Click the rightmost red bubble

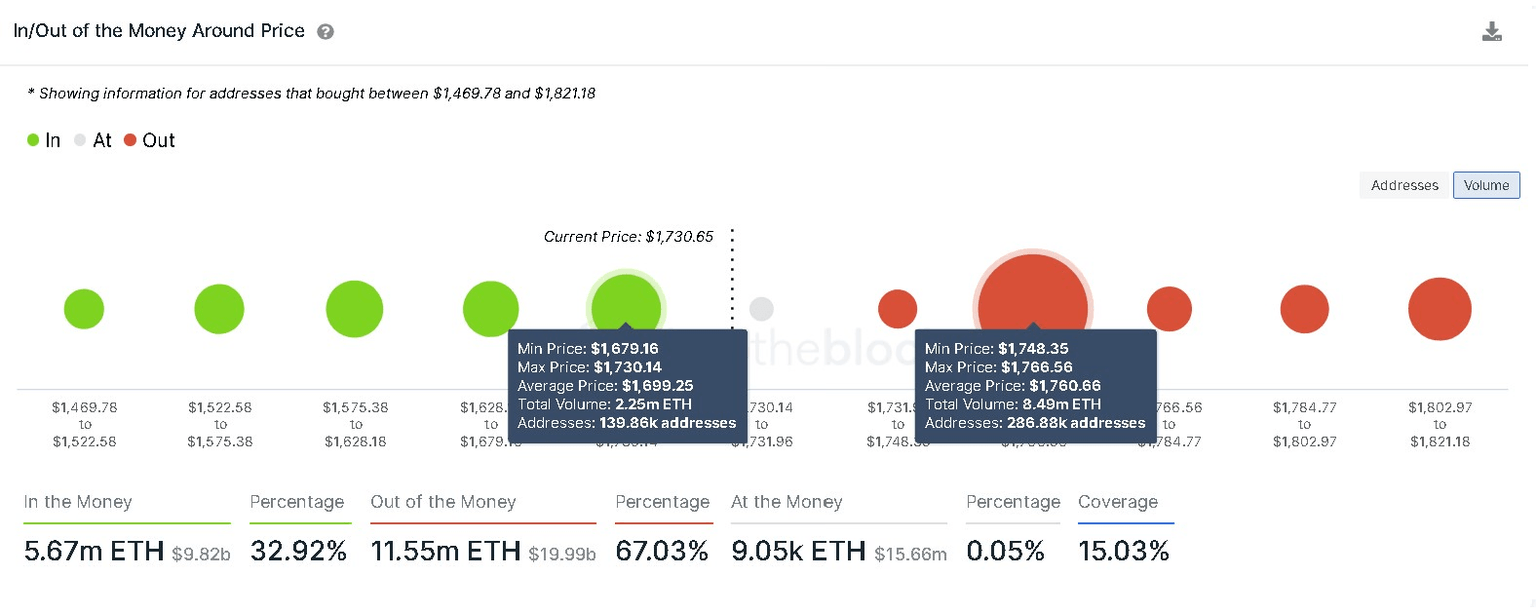click(1440, 309)
